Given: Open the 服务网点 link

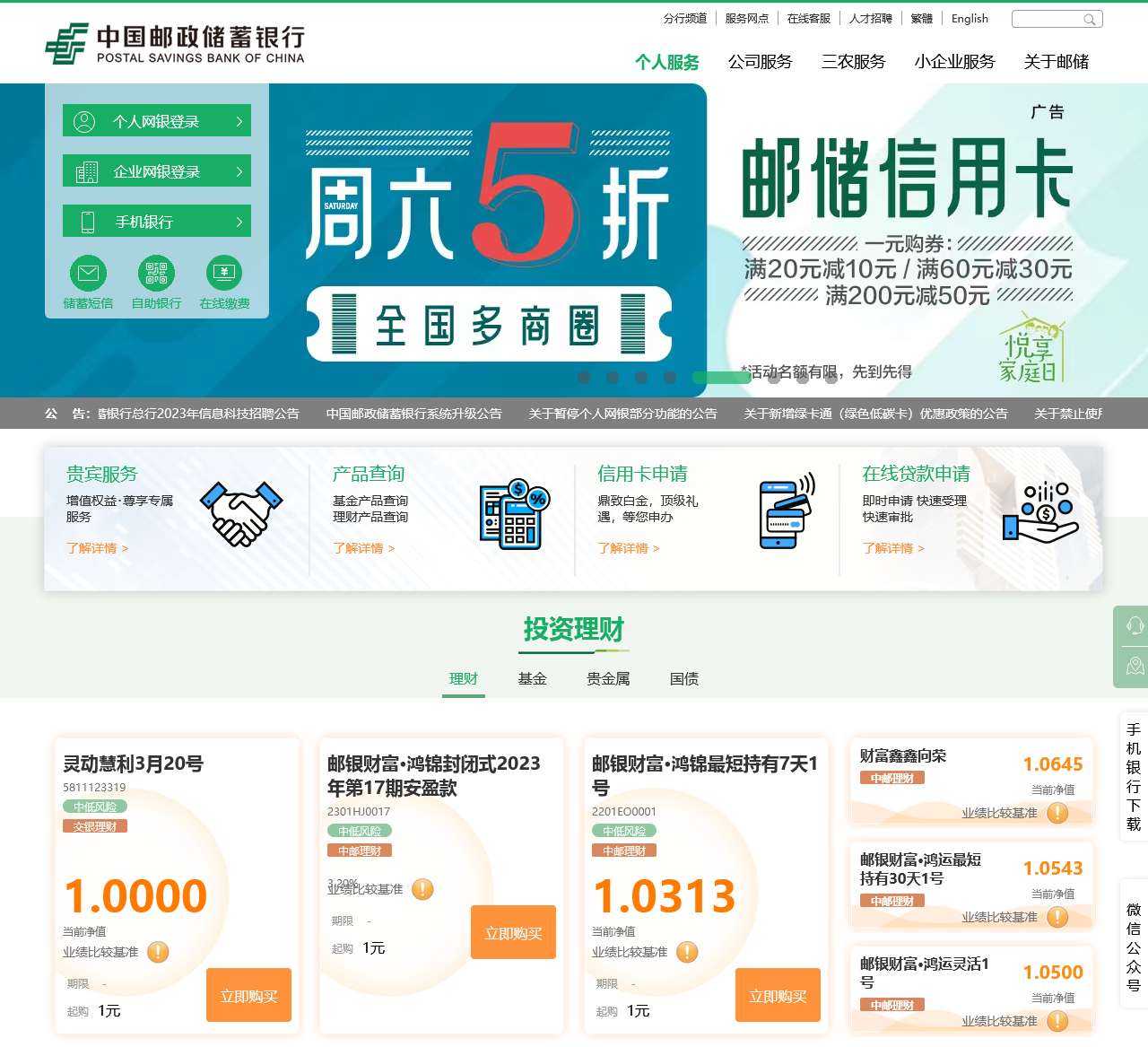Looking at the screenshot, I should pos(747,19).
